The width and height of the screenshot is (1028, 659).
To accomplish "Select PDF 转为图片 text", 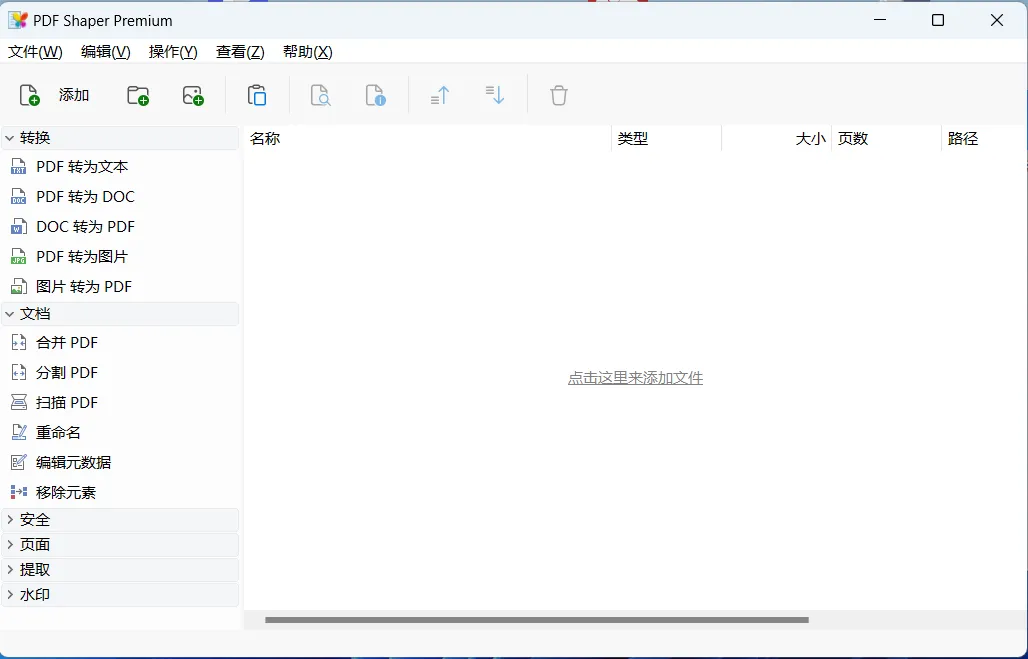I will pos(82,256).
